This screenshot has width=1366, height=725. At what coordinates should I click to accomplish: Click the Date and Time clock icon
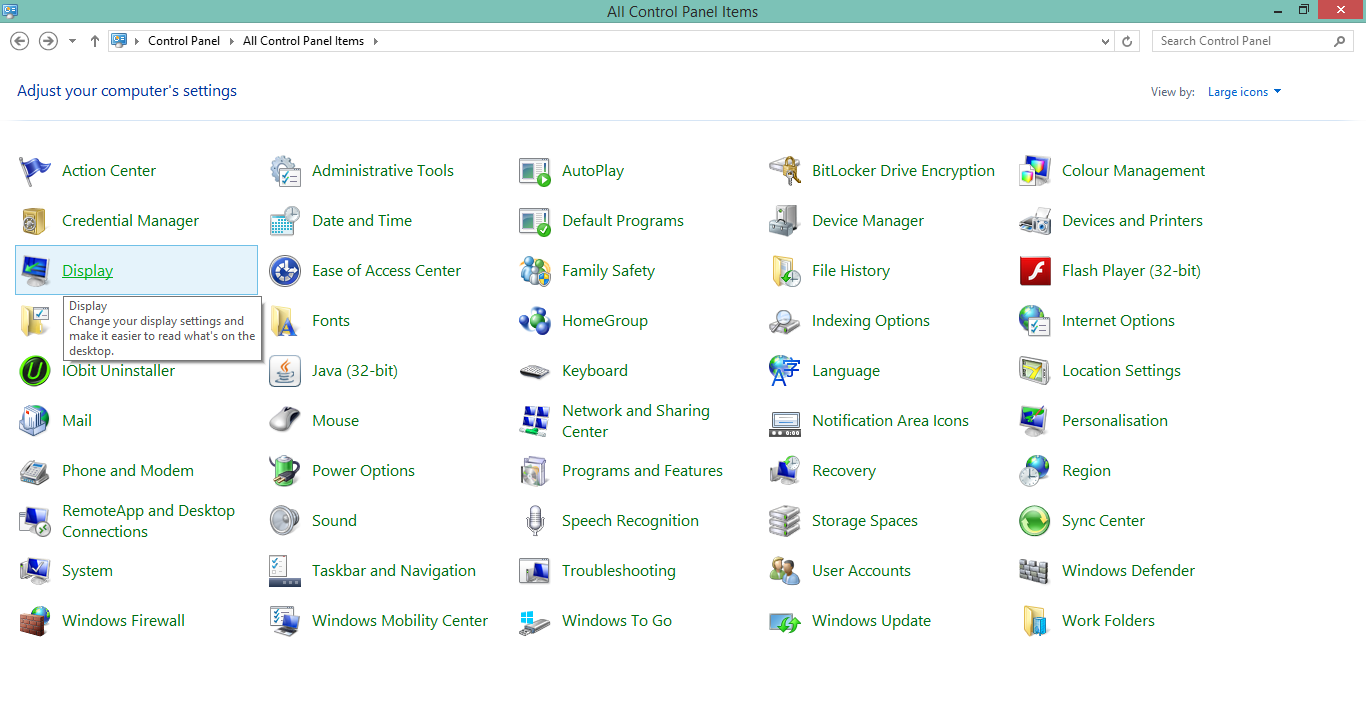click(285, 221)
